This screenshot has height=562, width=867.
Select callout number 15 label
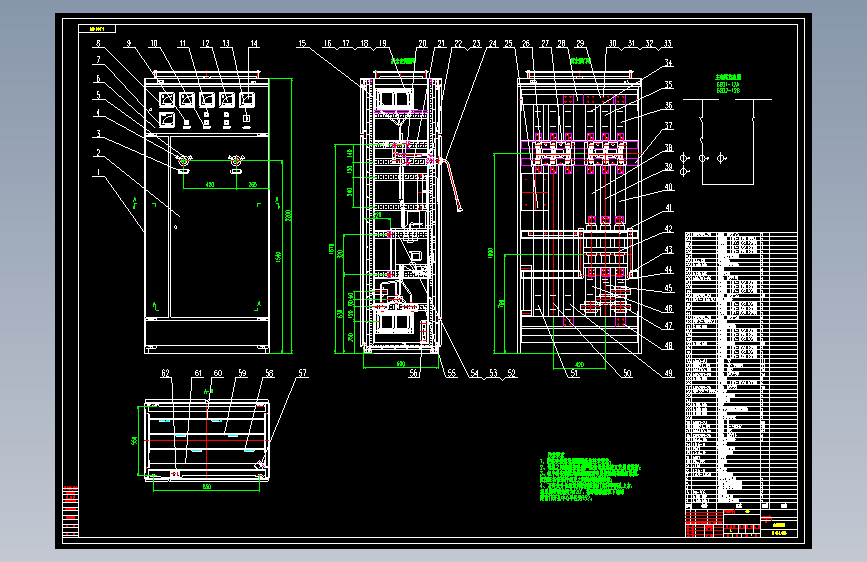pos(302,43)
